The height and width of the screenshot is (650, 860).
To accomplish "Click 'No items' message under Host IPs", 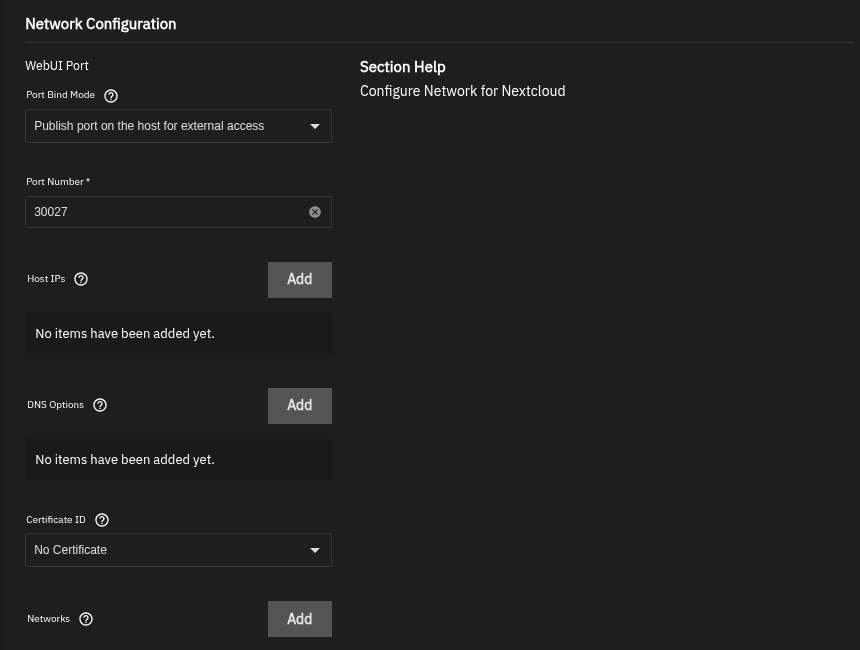I will (x=125, y=334).
